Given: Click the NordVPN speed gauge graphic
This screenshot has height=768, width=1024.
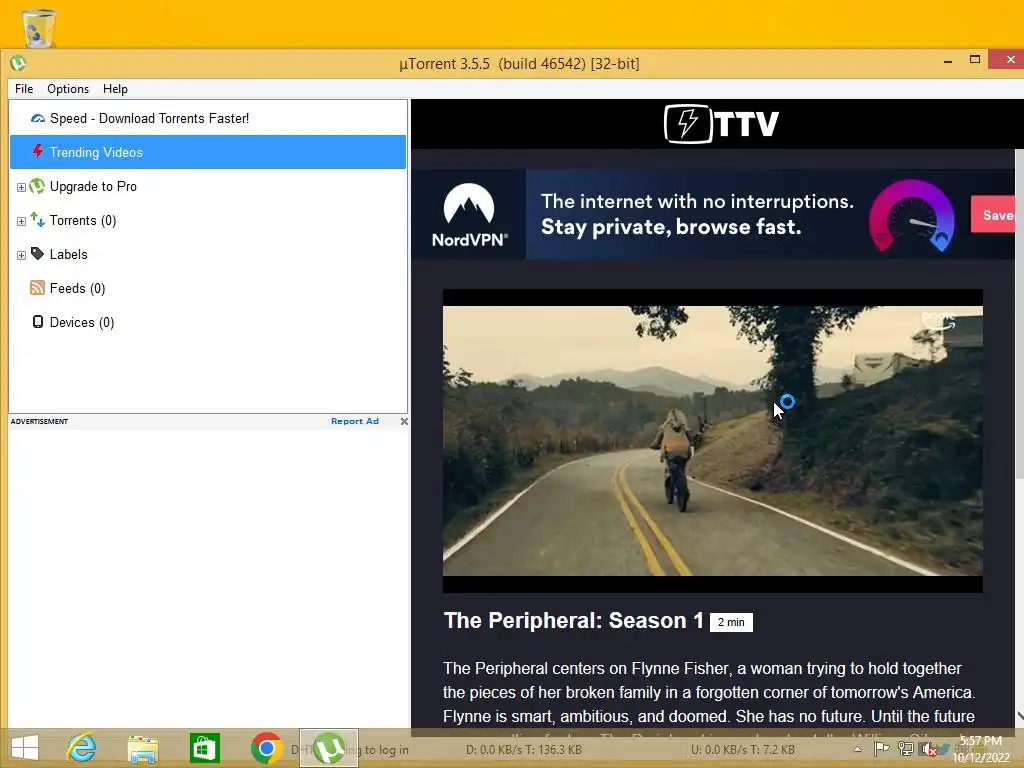Looking at the screenshot, I should click(912, 216).
